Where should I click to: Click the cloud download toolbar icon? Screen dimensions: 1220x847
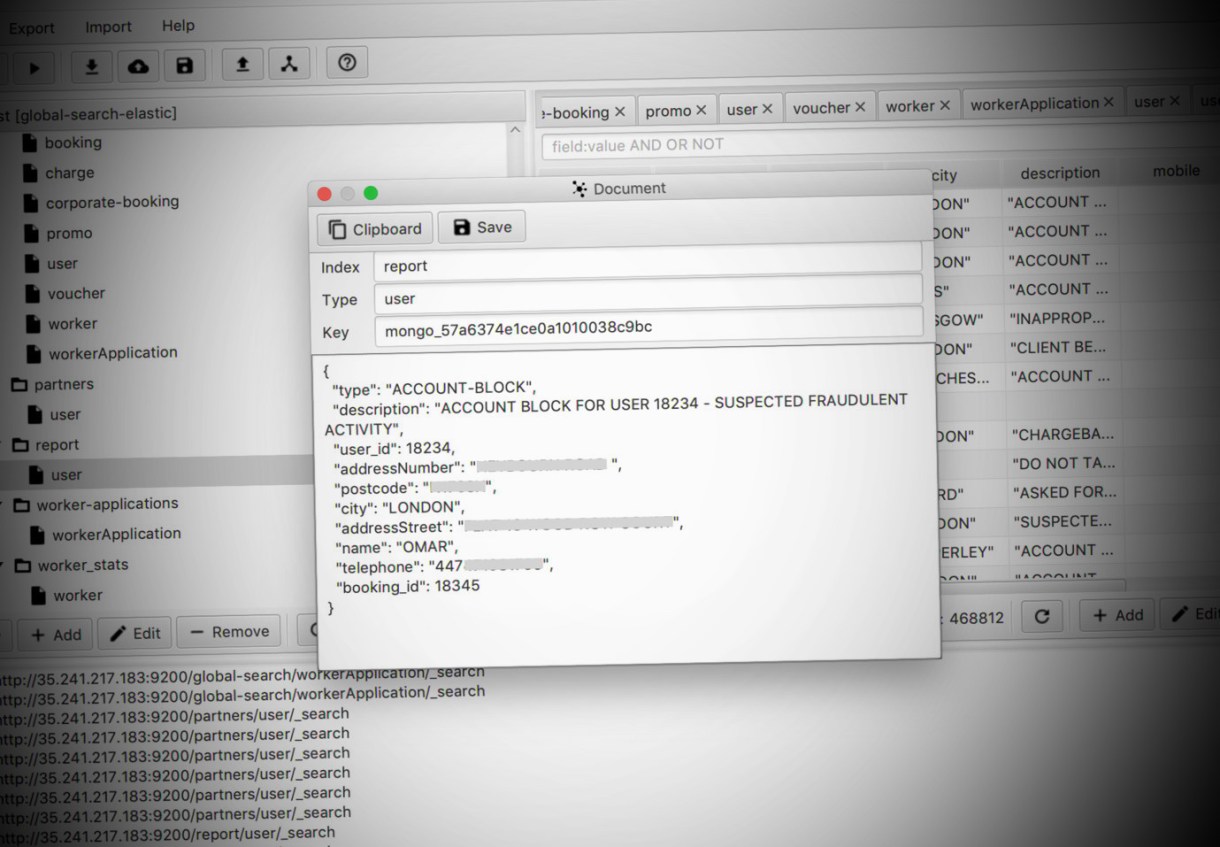(138, 66)
